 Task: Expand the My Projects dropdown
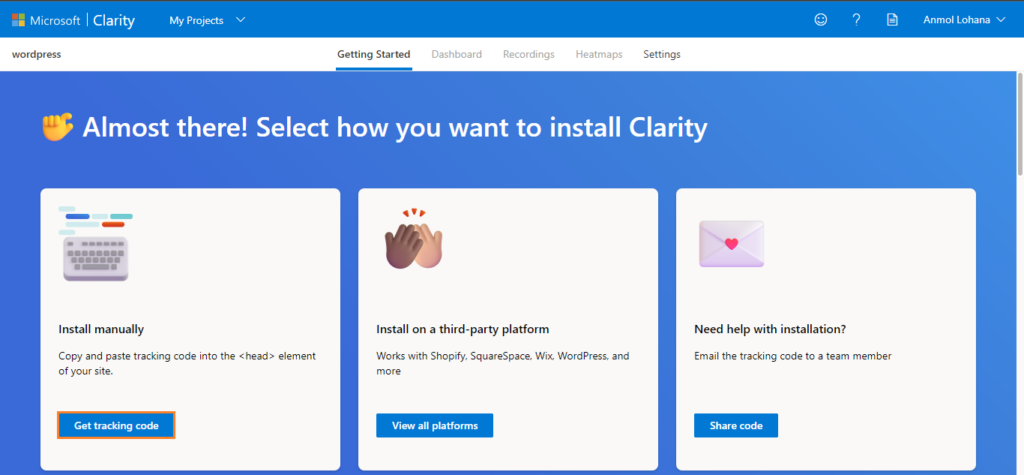tap(207, 20)
